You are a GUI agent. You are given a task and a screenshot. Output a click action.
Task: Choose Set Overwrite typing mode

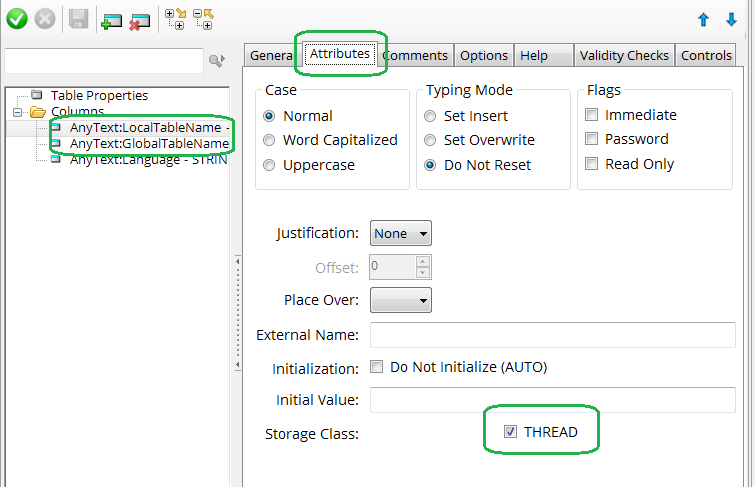click(x=430, y=140)
